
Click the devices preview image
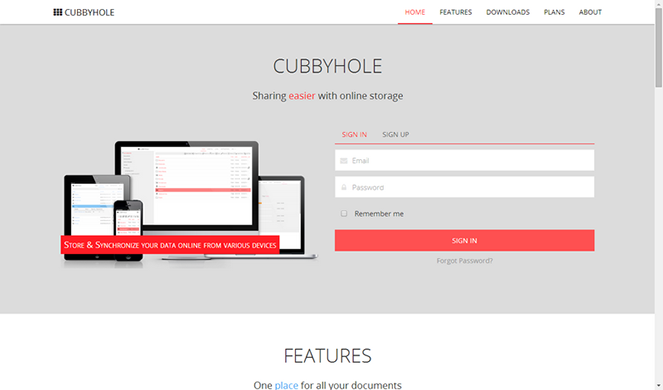pyautogui.click(x=190, y=204)
